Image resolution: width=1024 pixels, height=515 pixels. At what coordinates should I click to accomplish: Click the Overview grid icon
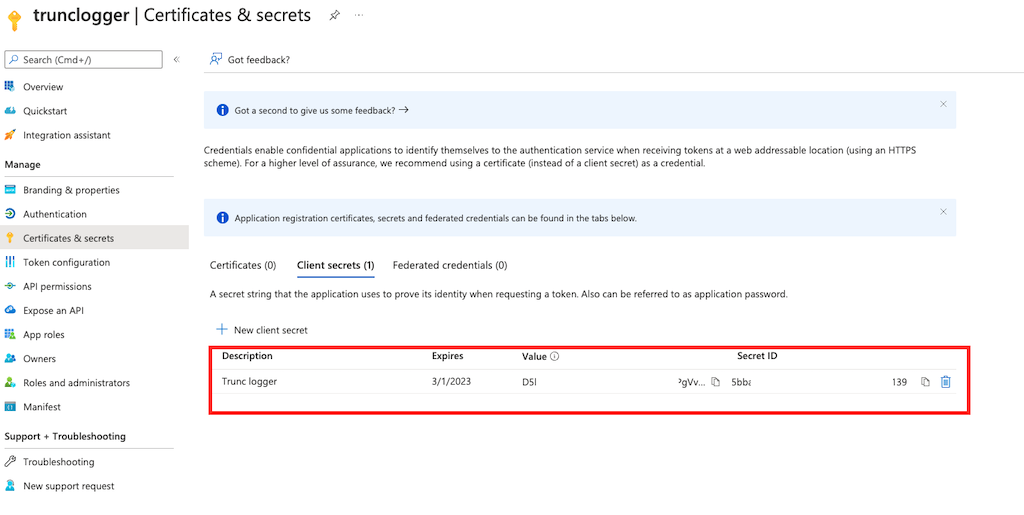point(10,86)
